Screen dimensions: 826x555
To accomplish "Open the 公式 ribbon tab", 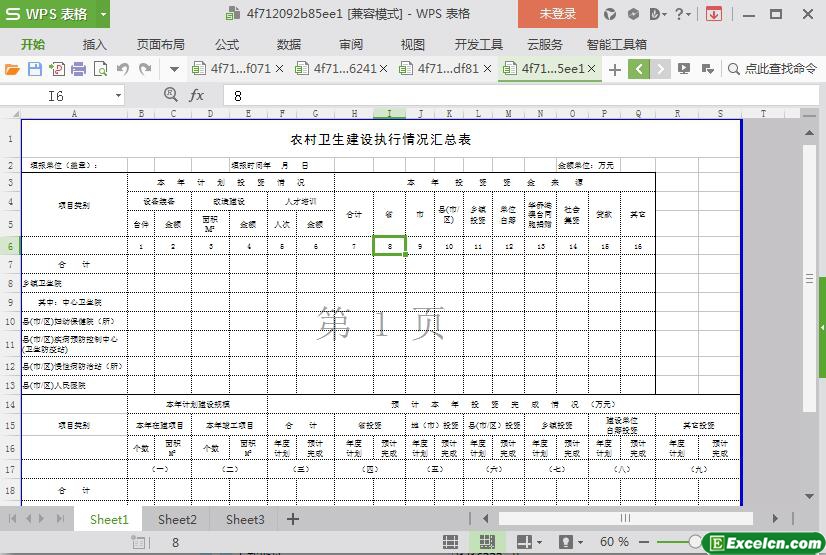I will point(227,44).
